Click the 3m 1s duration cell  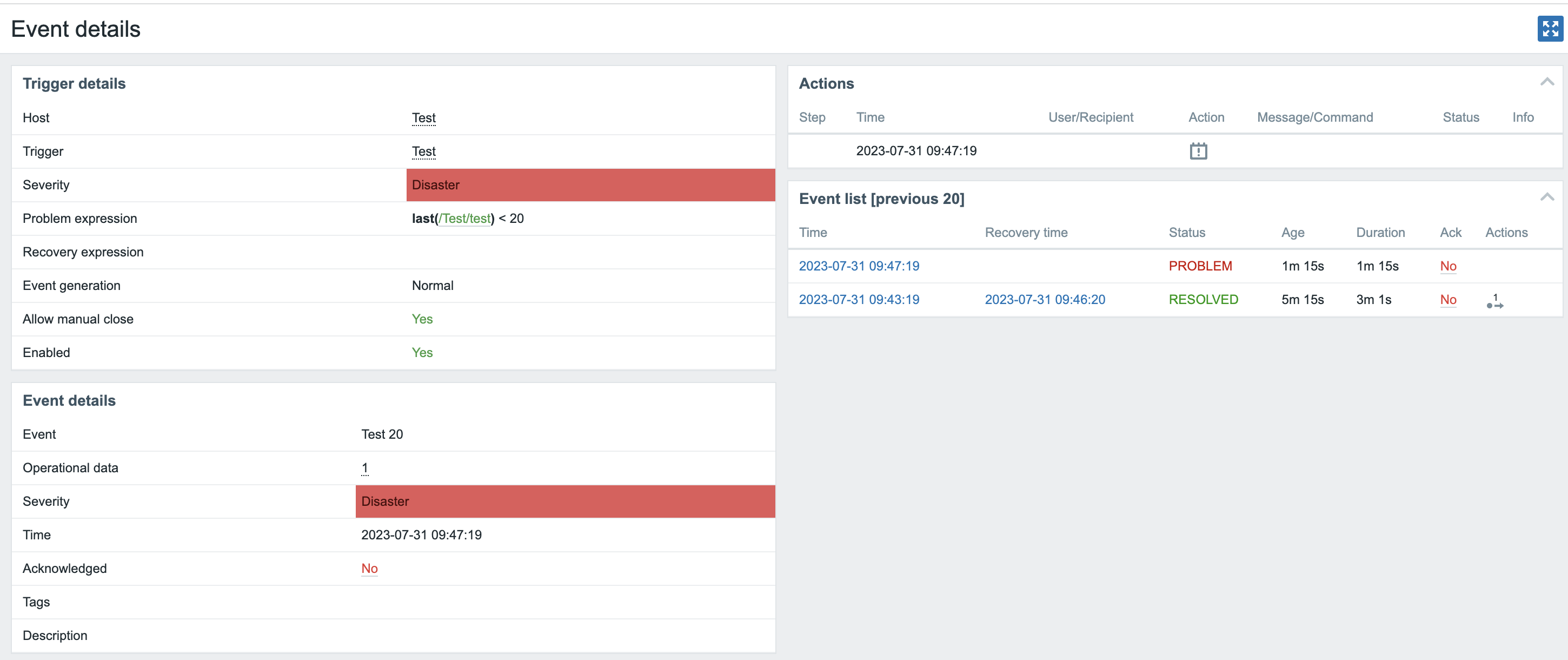1373,300
